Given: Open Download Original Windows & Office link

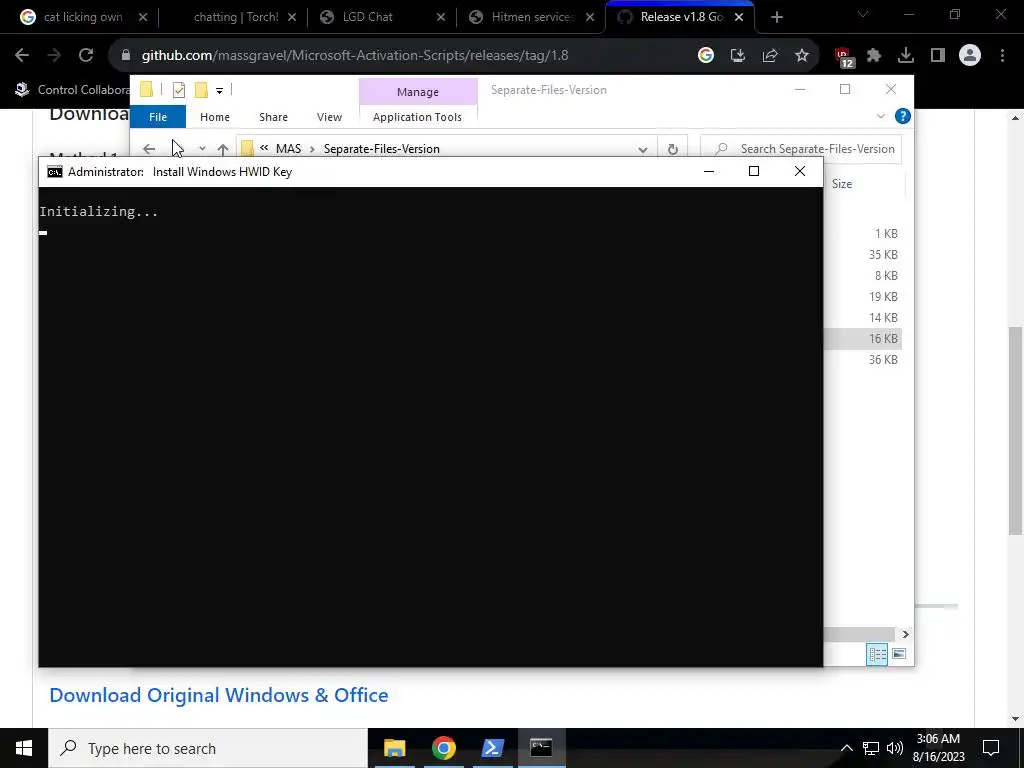Looking at the screenshot, I should pos(219,695).
